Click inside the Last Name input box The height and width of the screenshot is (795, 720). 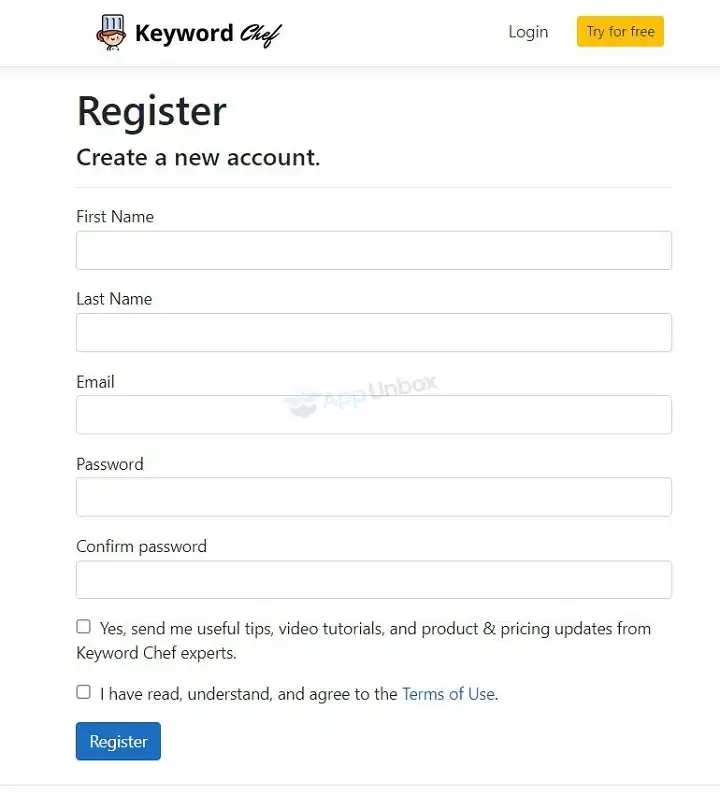[374, 332]
